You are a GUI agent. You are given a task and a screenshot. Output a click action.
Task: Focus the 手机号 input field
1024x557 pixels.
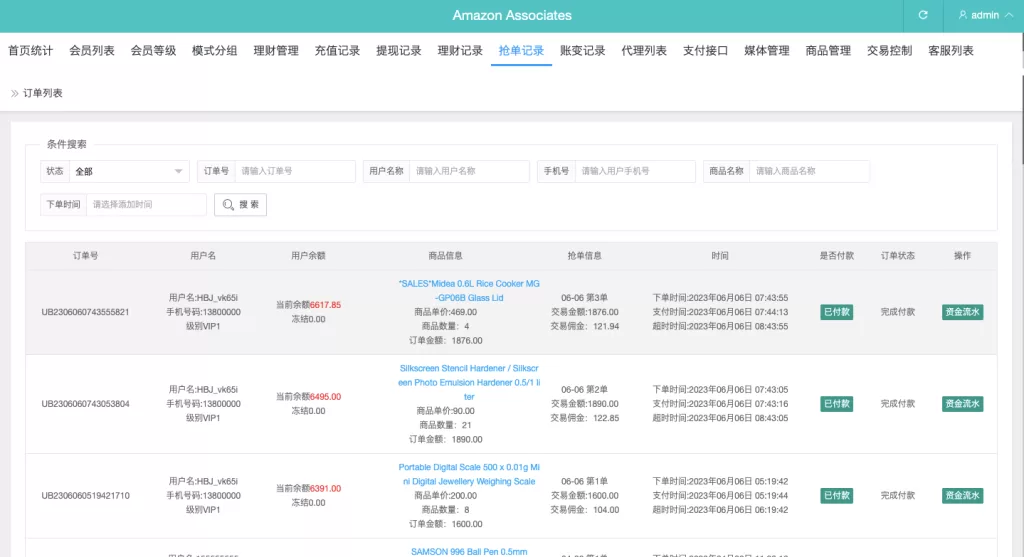(x=635, y=171)
